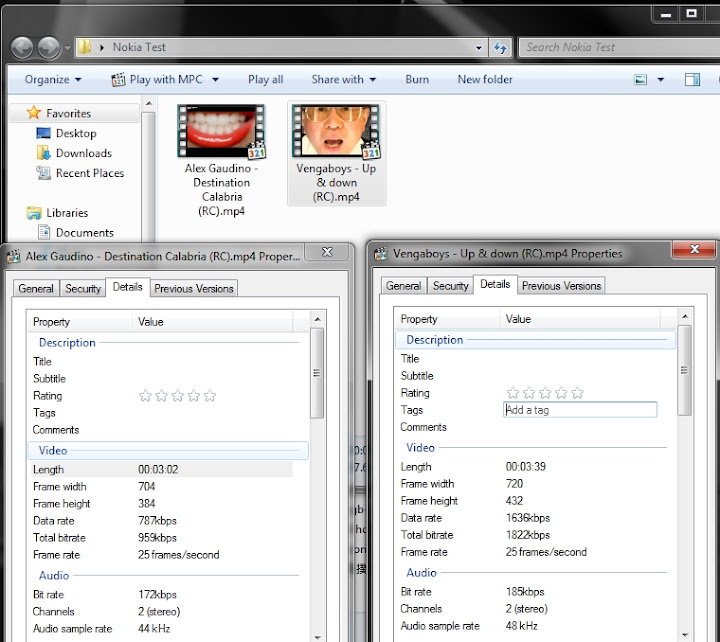
Task: Switch to Security tab in Vengaboys properties
Action: 450,286
